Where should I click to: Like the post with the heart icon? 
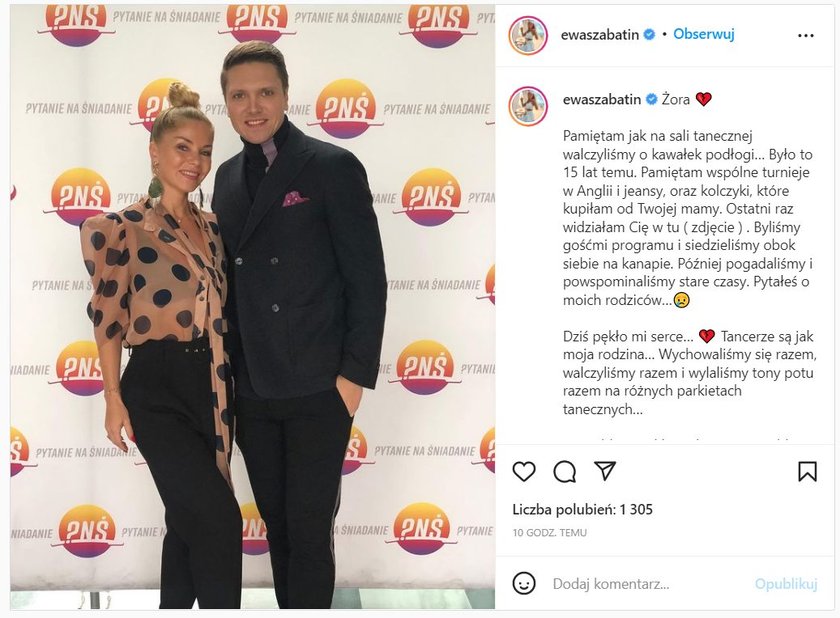(524, 472)
